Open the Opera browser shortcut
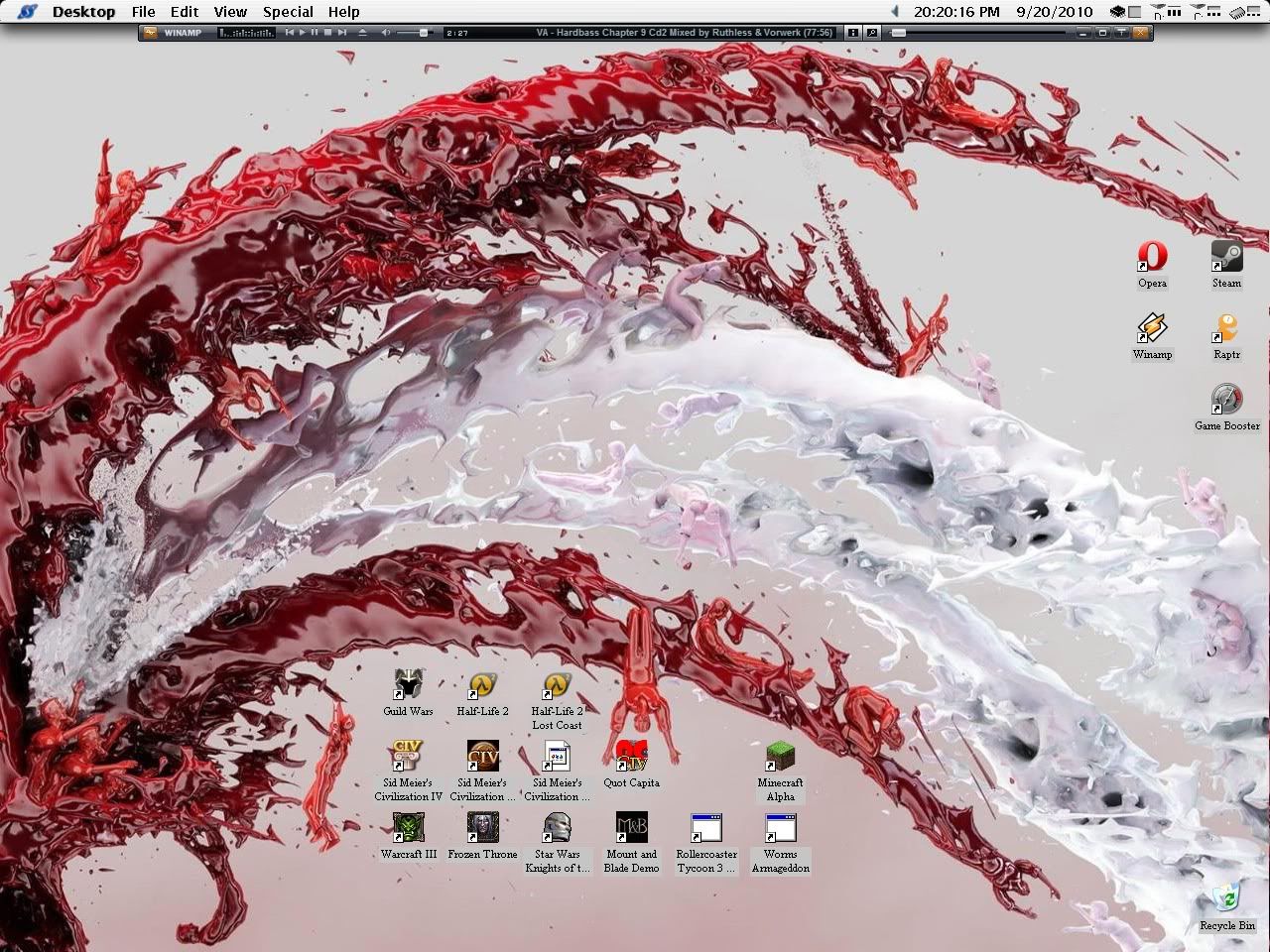The height and width of the screenshot is (952, 1270). click(1152, 266)
